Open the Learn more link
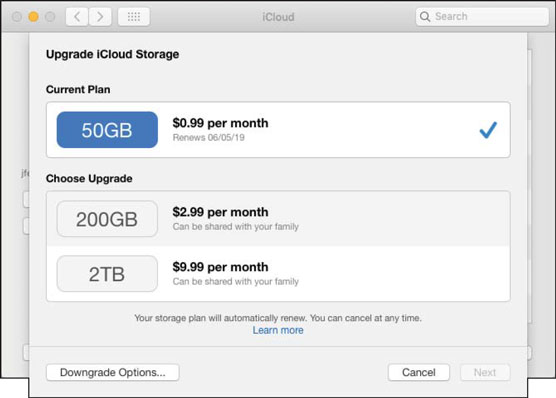This screenshot has height=398, width=556. pos(278,330)
